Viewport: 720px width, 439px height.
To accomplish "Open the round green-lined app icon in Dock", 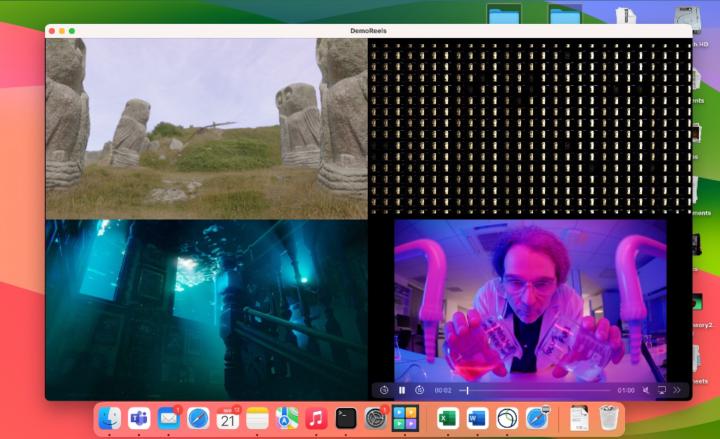I will 507,418.
